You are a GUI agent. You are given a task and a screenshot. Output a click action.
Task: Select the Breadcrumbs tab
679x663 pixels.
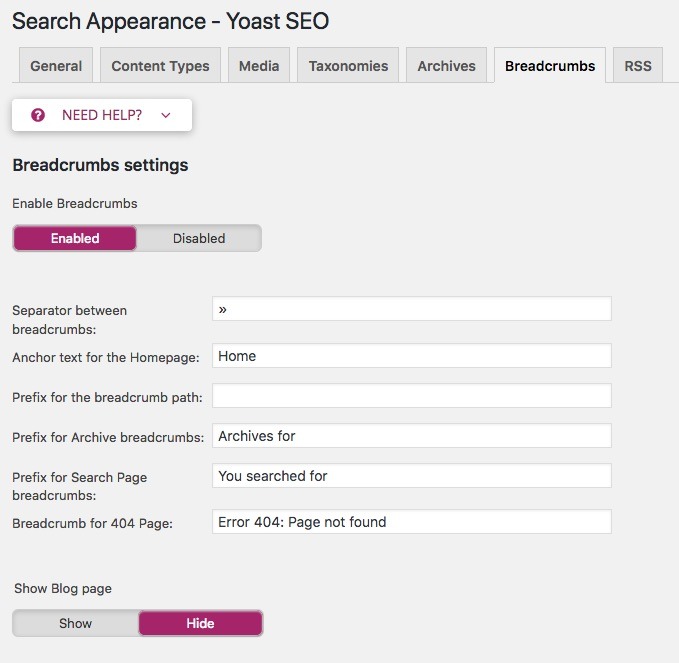[x=550, y=66]
